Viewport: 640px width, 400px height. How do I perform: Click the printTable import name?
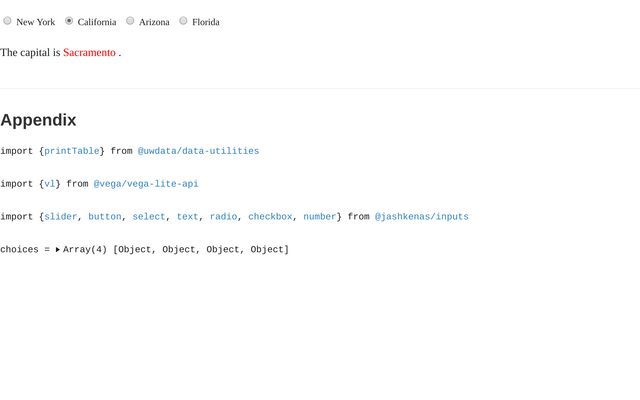(x=71, y=151)
